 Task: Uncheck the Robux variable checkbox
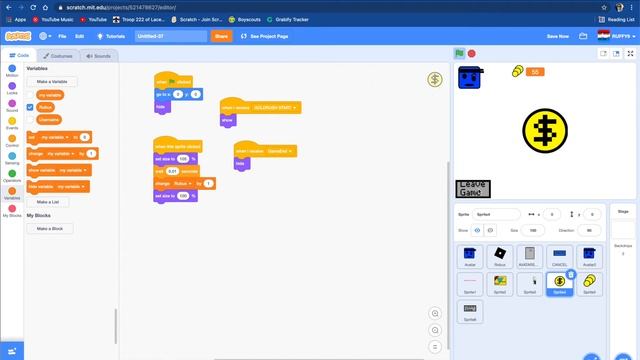click(30, 107)
